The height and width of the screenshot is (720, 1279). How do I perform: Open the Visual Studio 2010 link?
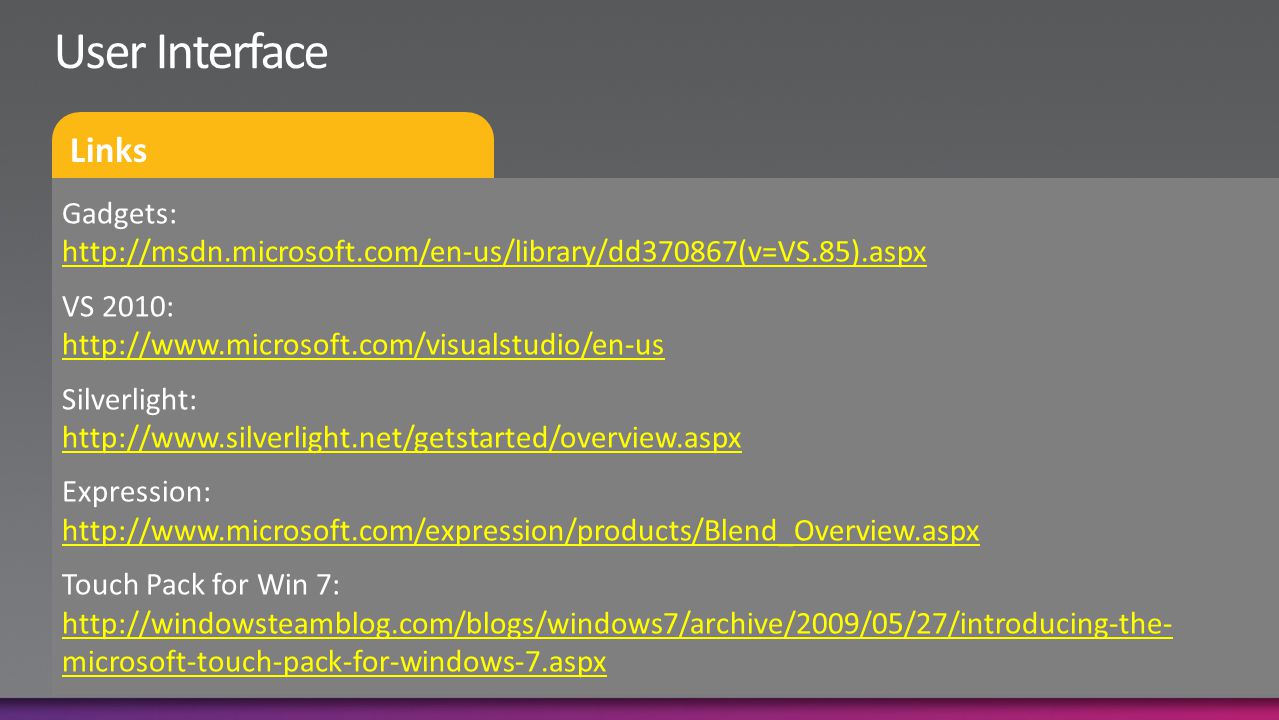coord(363,346)
